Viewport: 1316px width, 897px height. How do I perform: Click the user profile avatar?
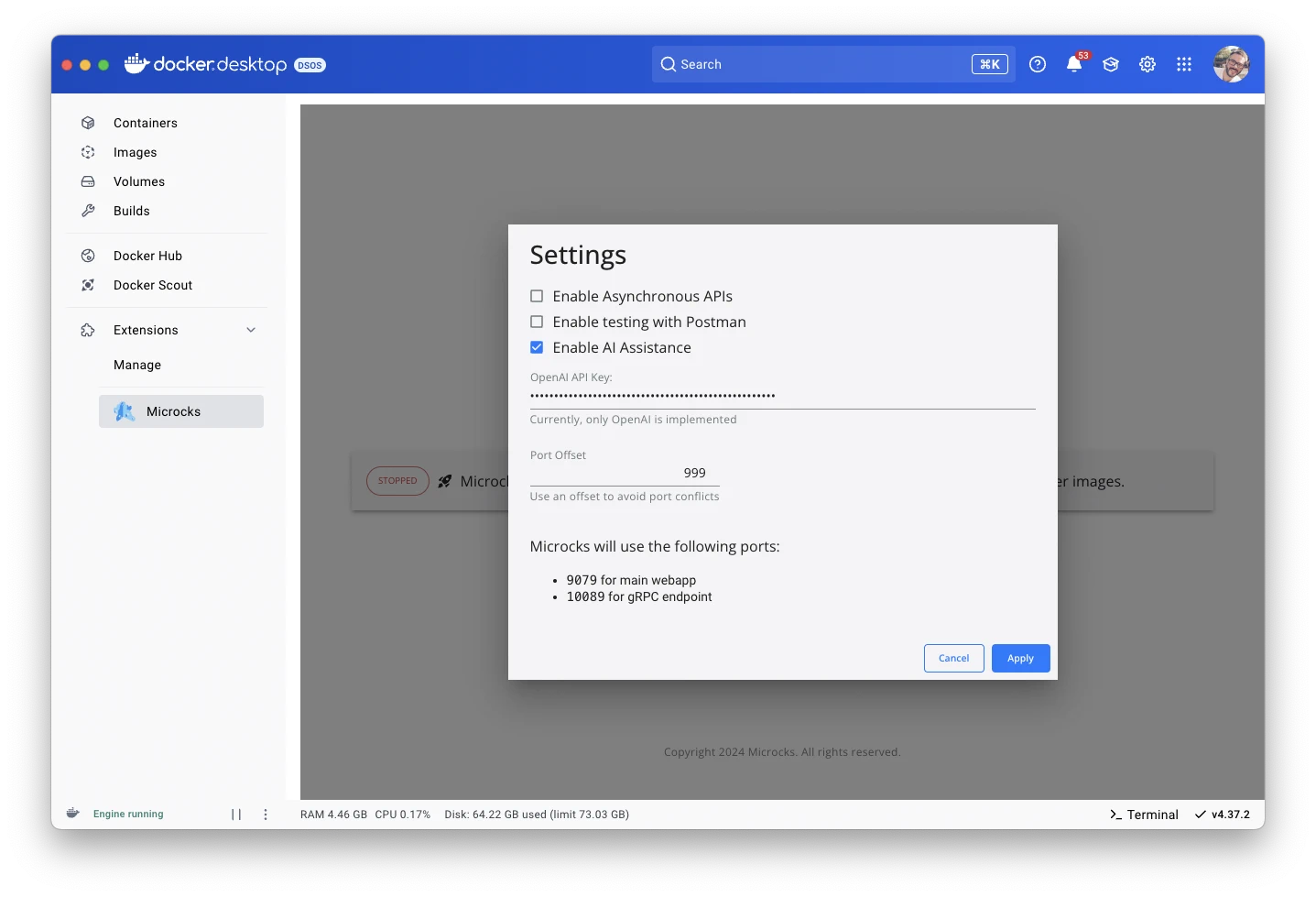click(x=1231, y=64)
